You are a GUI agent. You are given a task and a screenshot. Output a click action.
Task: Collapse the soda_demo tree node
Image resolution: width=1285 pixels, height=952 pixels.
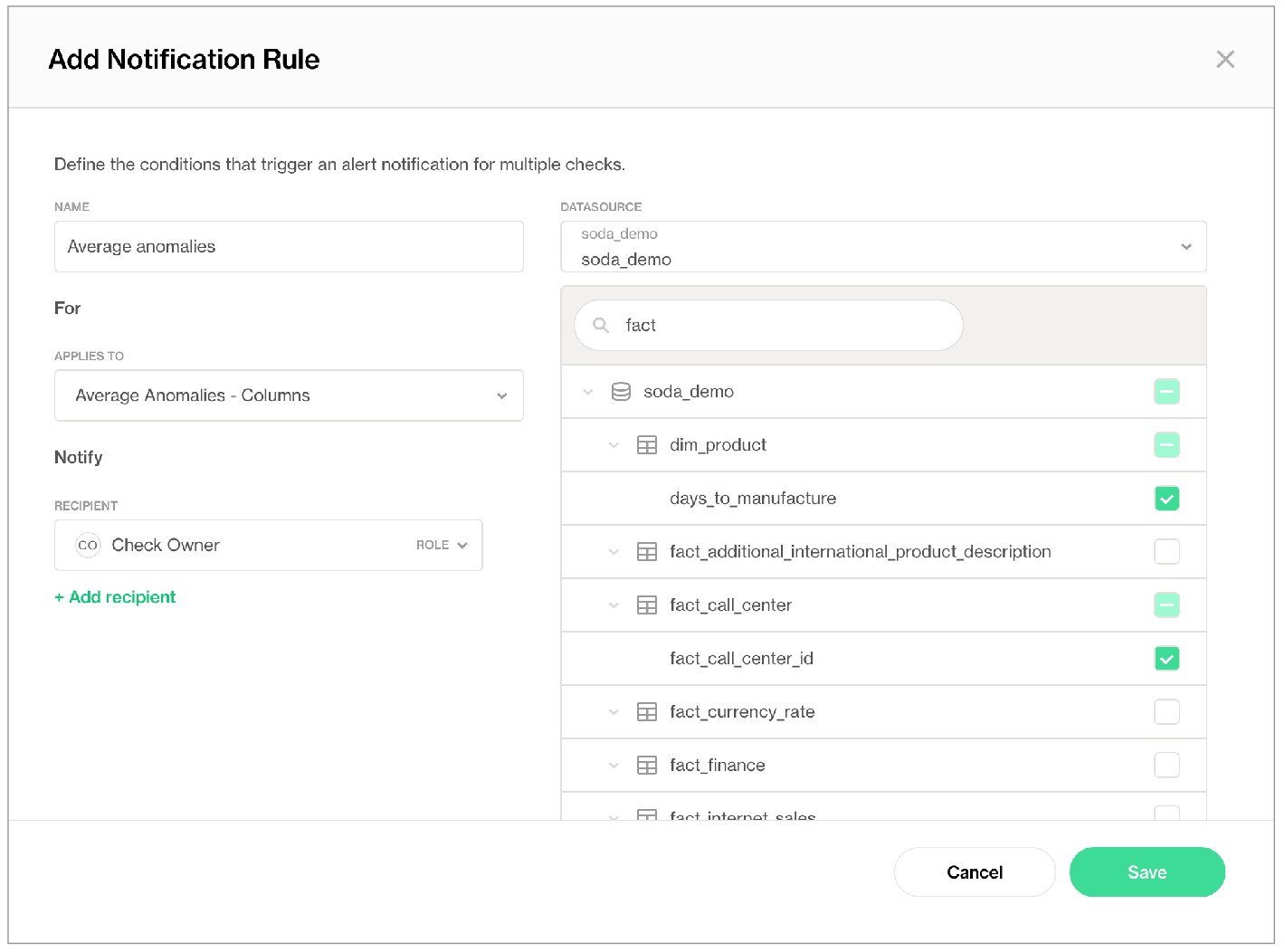click(x=588, y=392)
